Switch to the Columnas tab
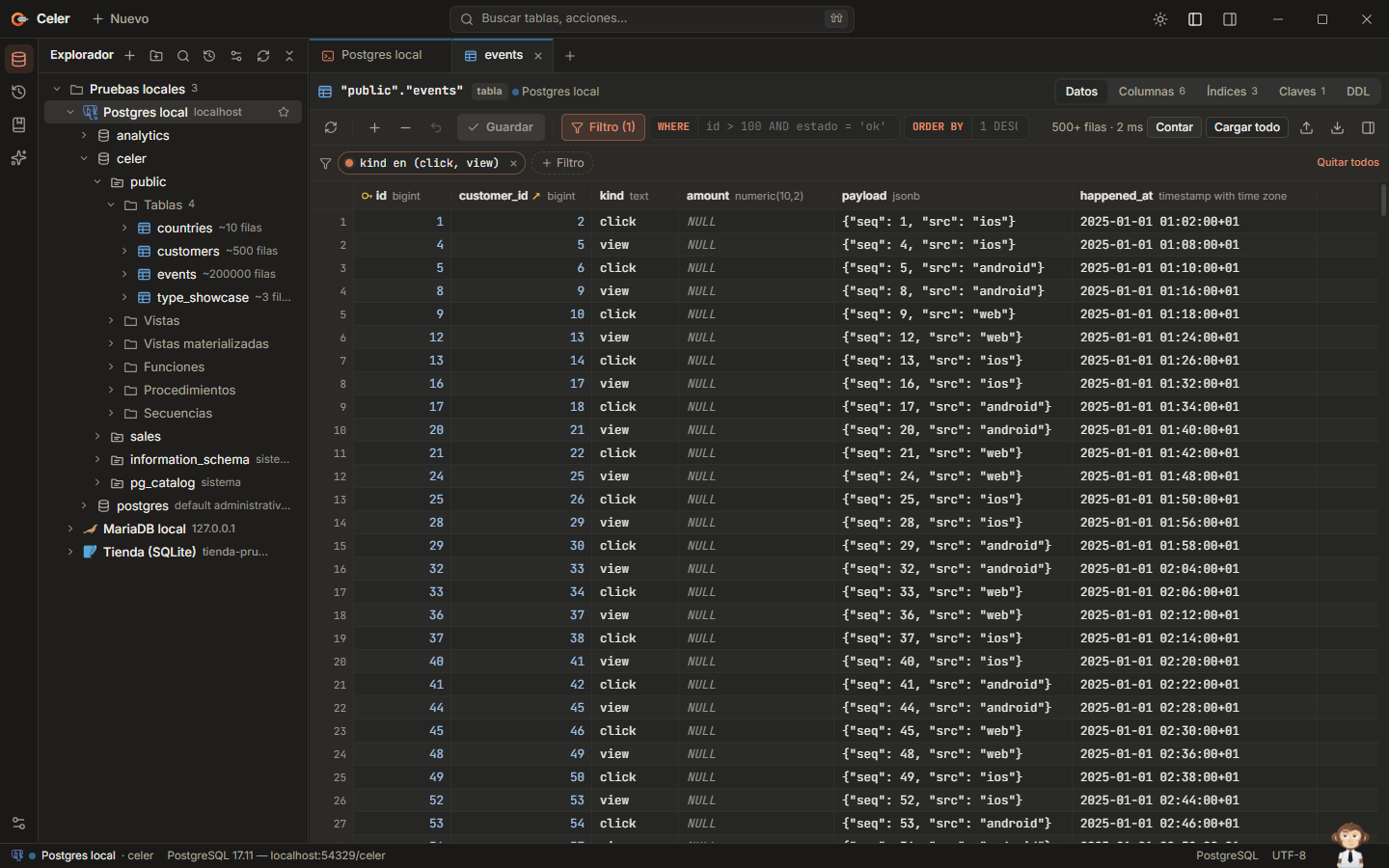1389x868 pixels. click(1152, 92)
